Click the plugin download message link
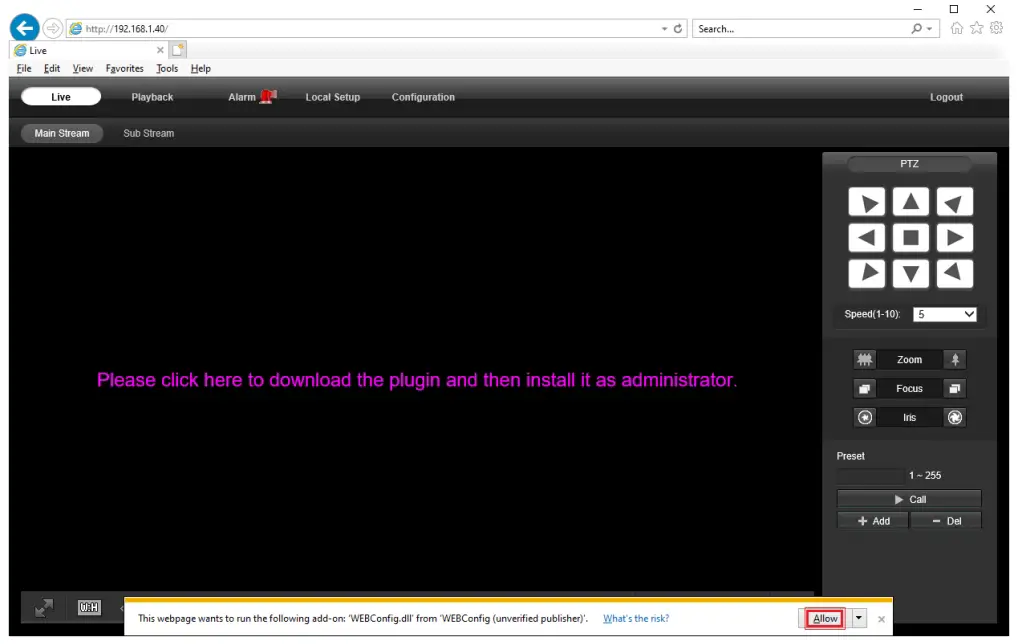 417,379
